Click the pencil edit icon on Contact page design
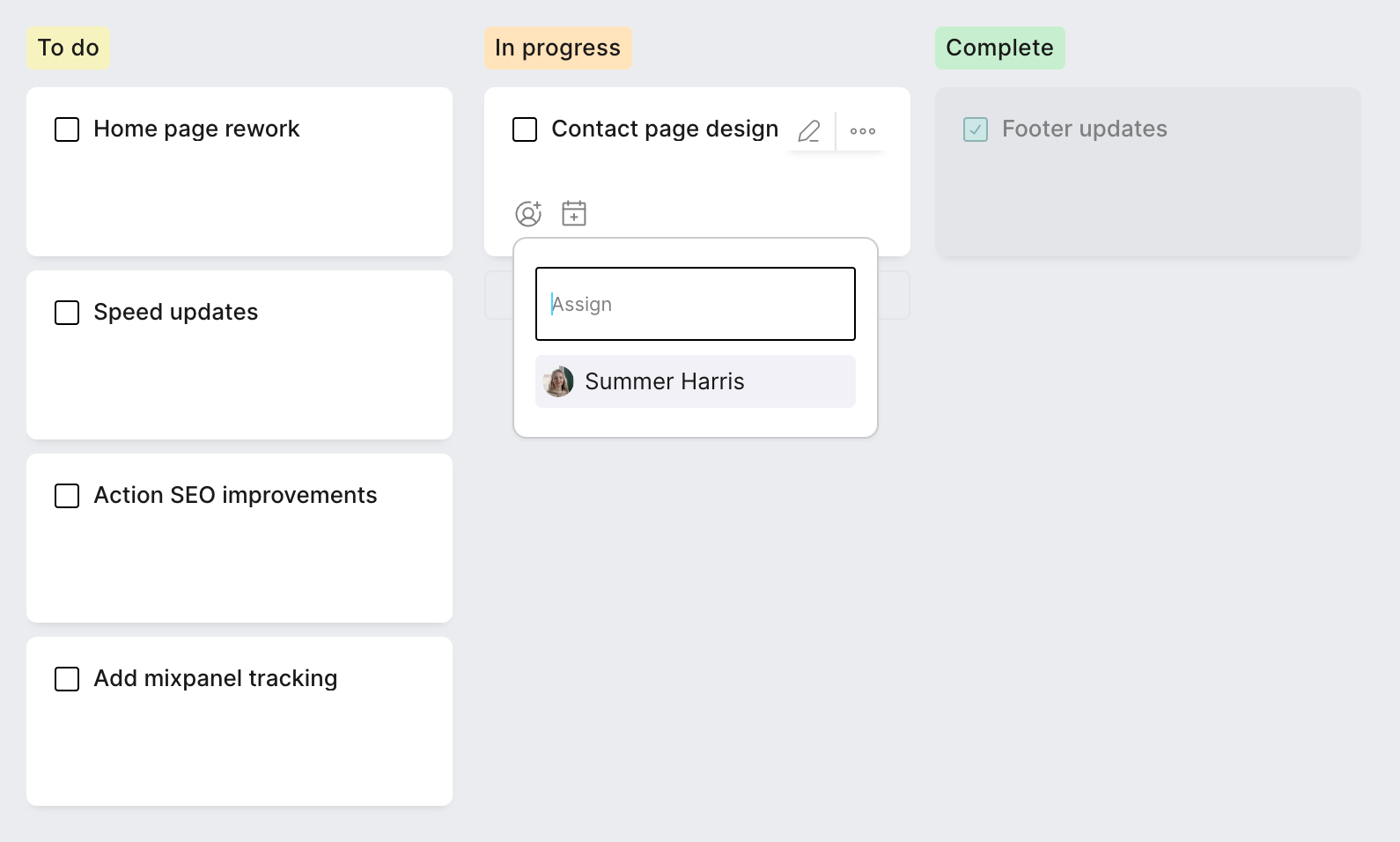 (x=809, y=131)
